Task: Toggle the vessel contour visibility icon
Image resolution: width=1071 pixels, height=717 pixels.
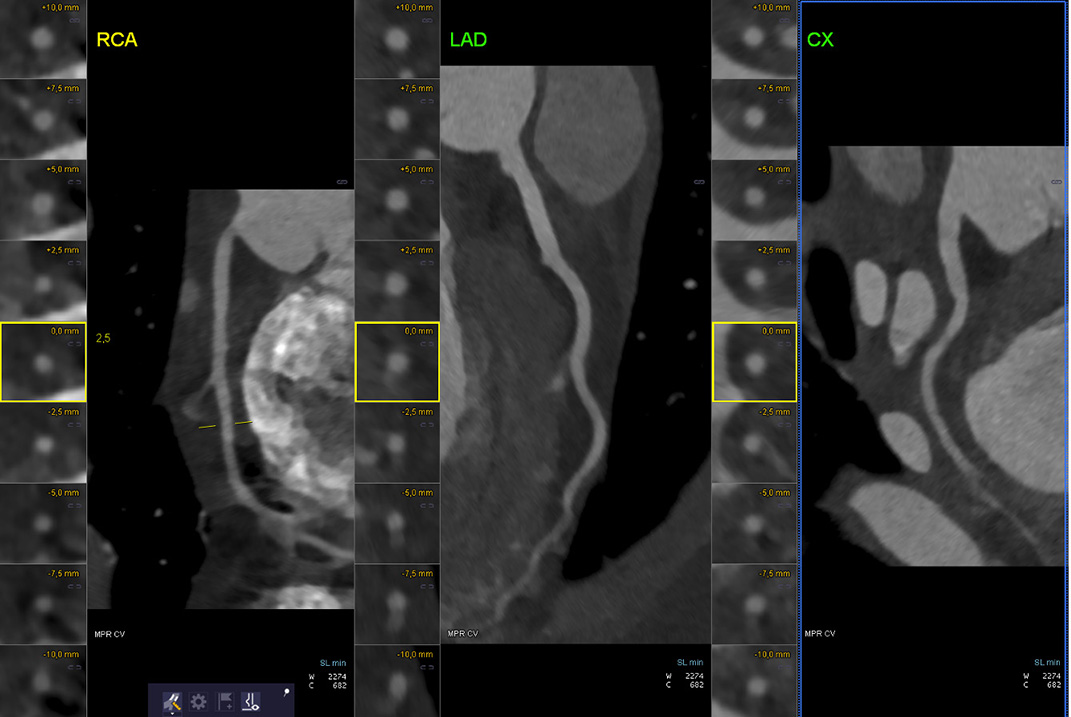Action: (x=251, y=701)
